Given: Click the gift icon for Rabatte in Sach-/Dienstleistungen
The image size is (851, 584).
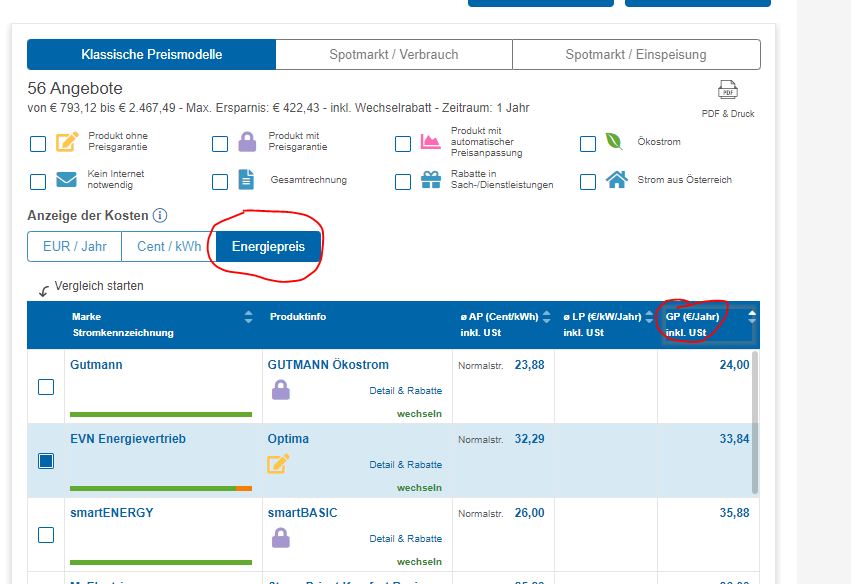Looking at the screenshot, I should [431, 180].
